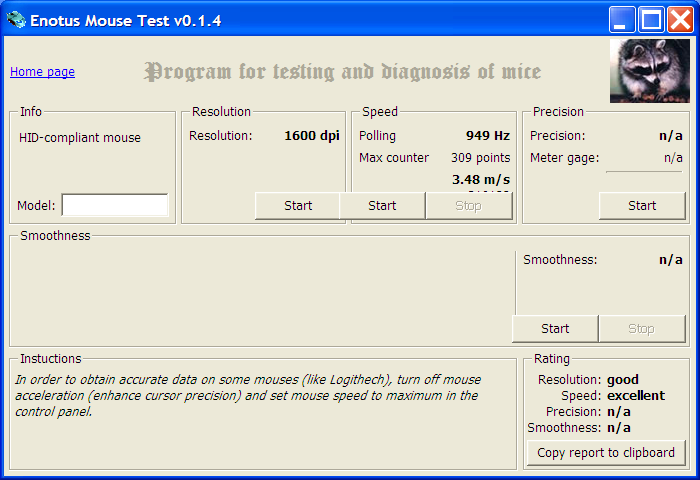Click the 1600 dpi resolution value
This screenshot has height=480, width=700.
pyautogui.click(x=312, y=136)
